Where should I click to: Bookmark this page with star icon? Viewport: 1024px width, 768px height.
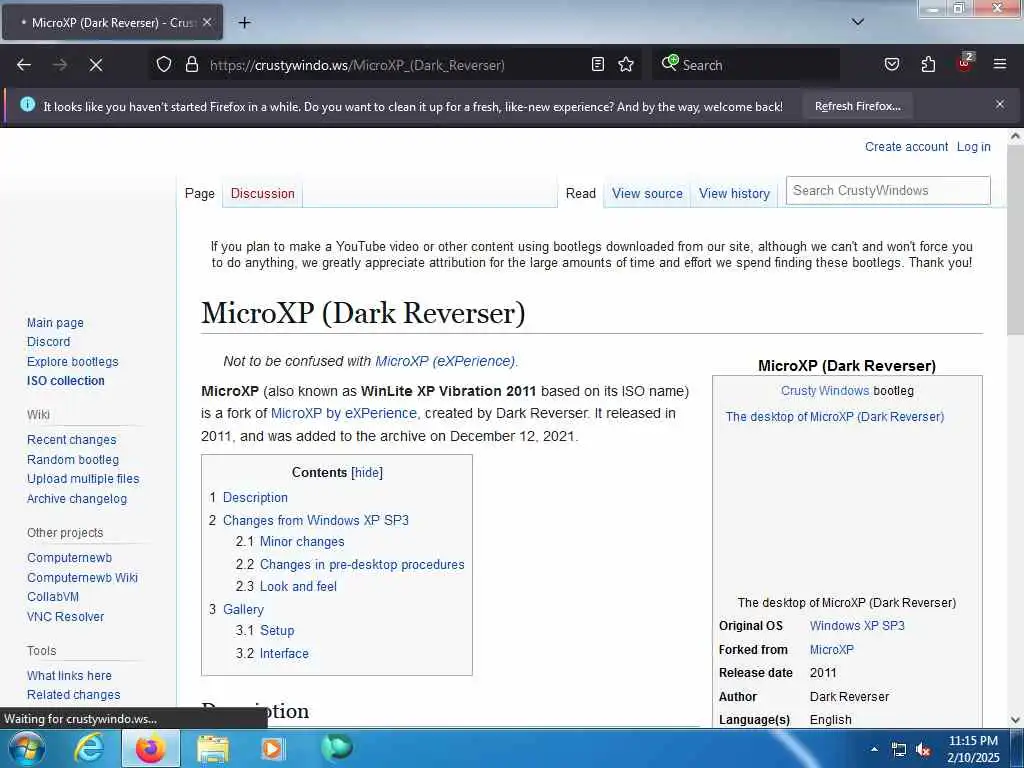click(626, 64)
